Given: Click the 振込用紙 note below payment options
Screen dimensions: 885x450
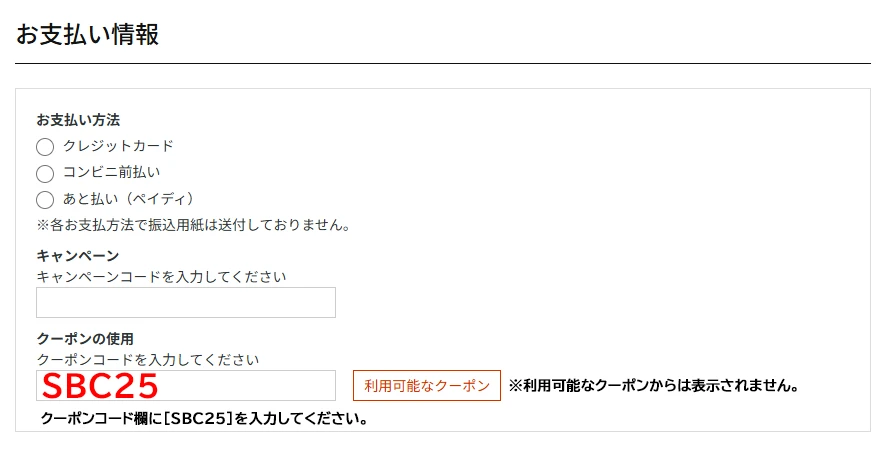Looking at the screenshot, I should (x=193, y=225).
